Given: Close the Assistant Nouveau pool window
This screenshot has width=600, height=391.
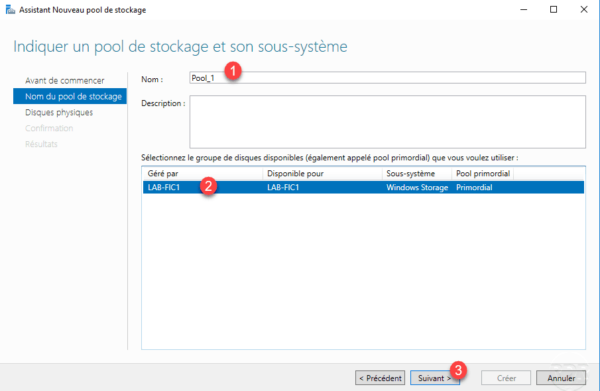Looking at the screenshot, I should 584,10.
